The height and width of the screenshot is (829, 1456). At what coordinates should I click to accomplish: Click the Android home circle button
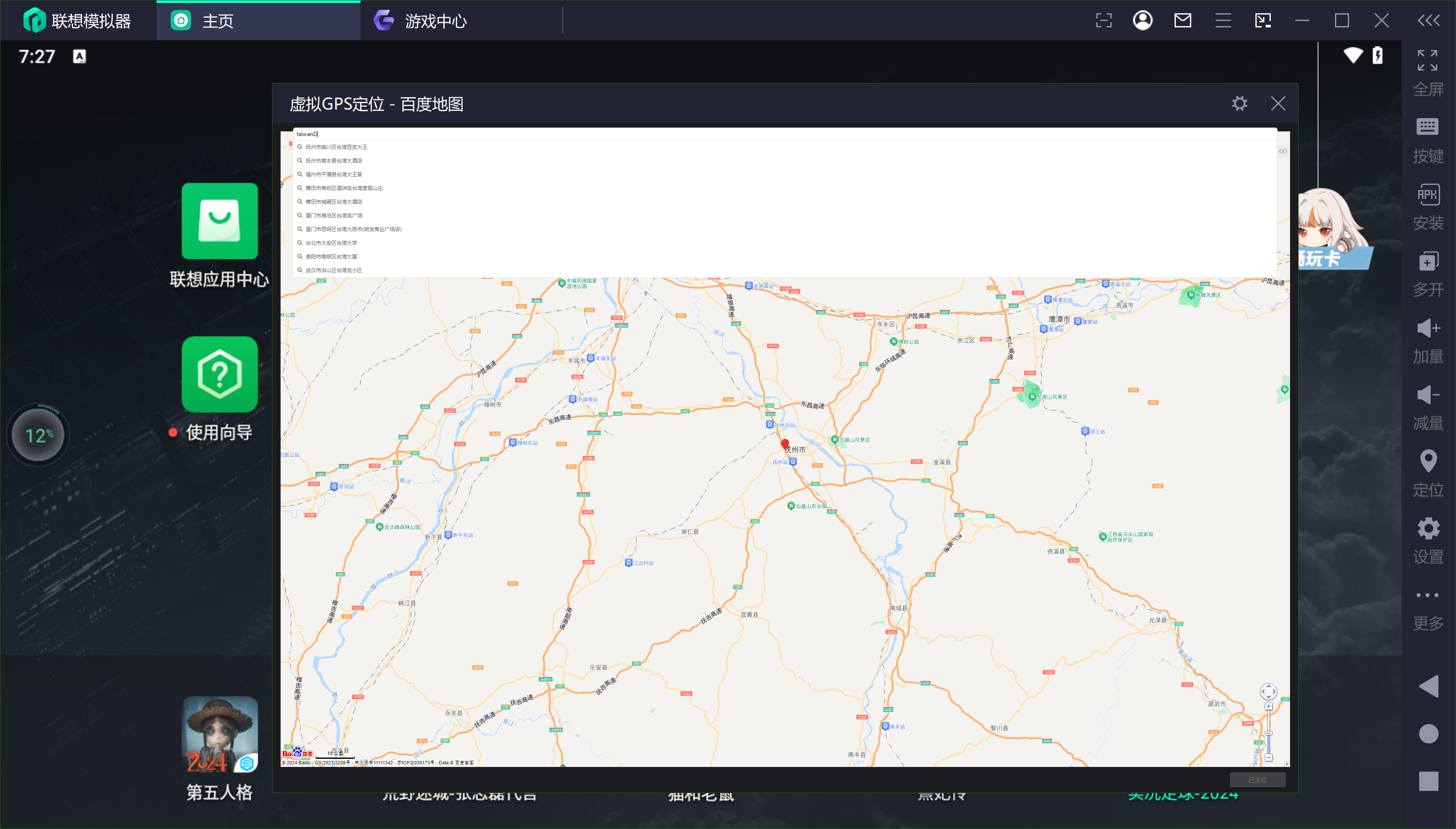pos(1428,734)
